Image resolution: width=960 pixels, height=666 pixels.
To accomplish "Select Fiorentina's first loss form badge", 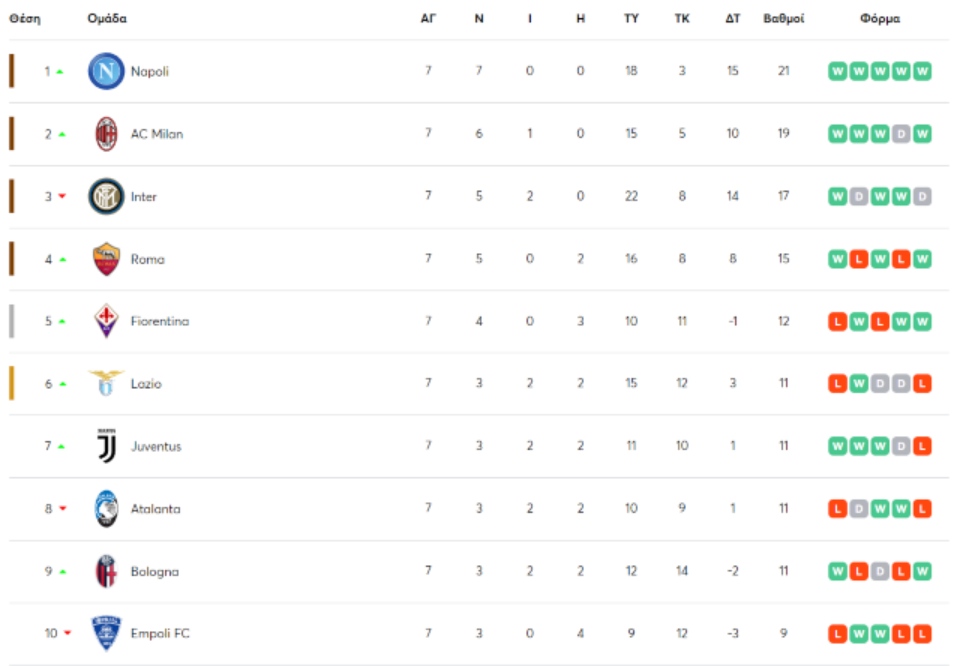I will [838, 321].
